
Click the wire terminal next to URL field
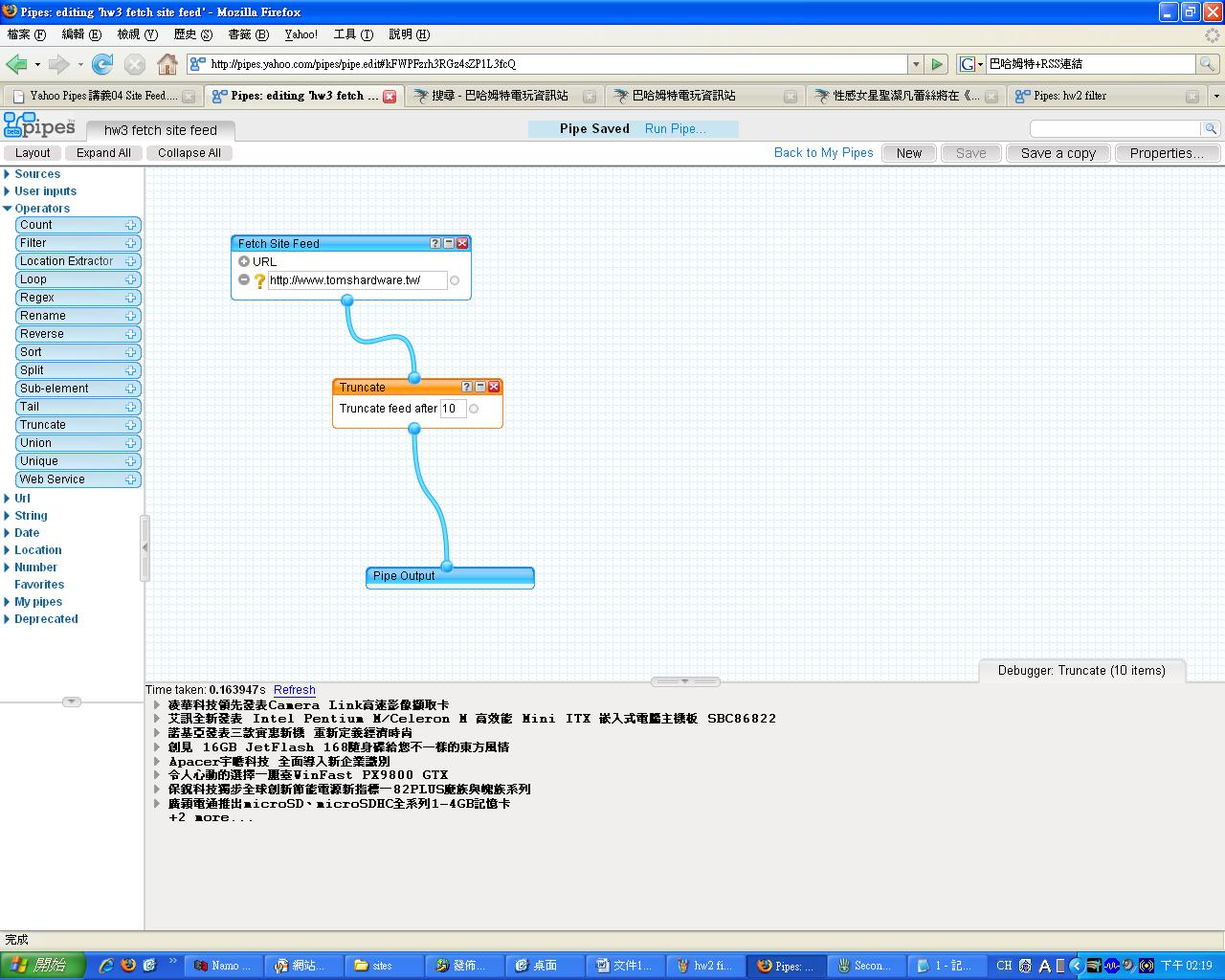pos(455,280)
